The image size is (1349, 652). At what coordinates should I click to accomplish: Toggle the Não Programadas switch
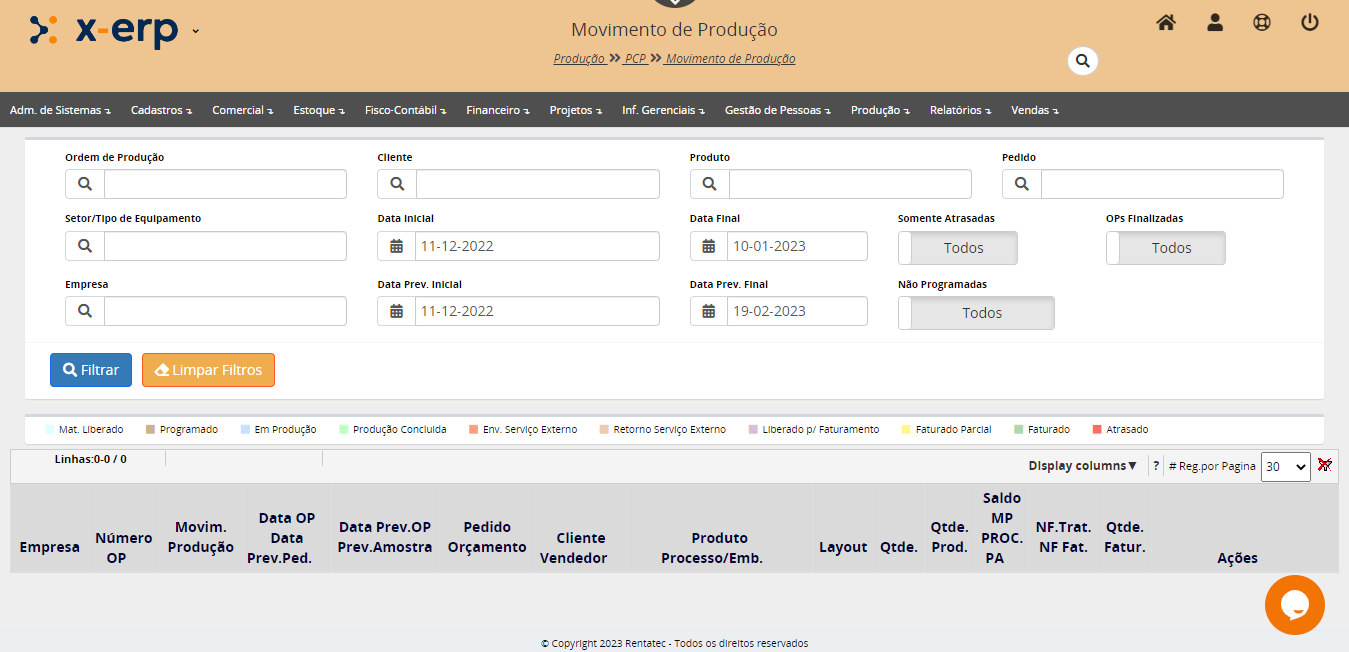pos(975,313)
